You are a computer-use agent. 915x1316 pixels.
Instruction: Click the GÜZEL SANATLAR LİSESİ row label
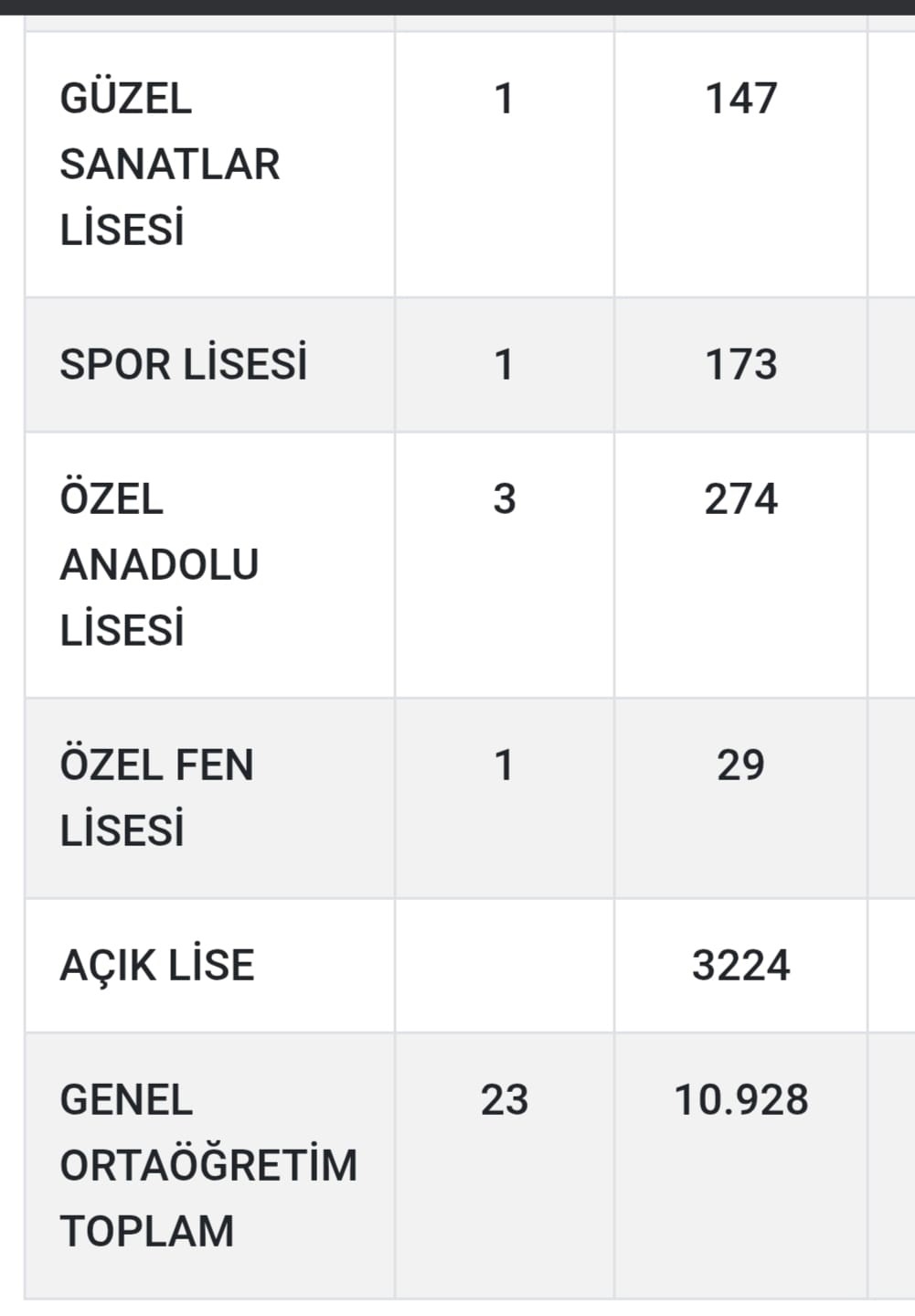[x=170, y=165]
